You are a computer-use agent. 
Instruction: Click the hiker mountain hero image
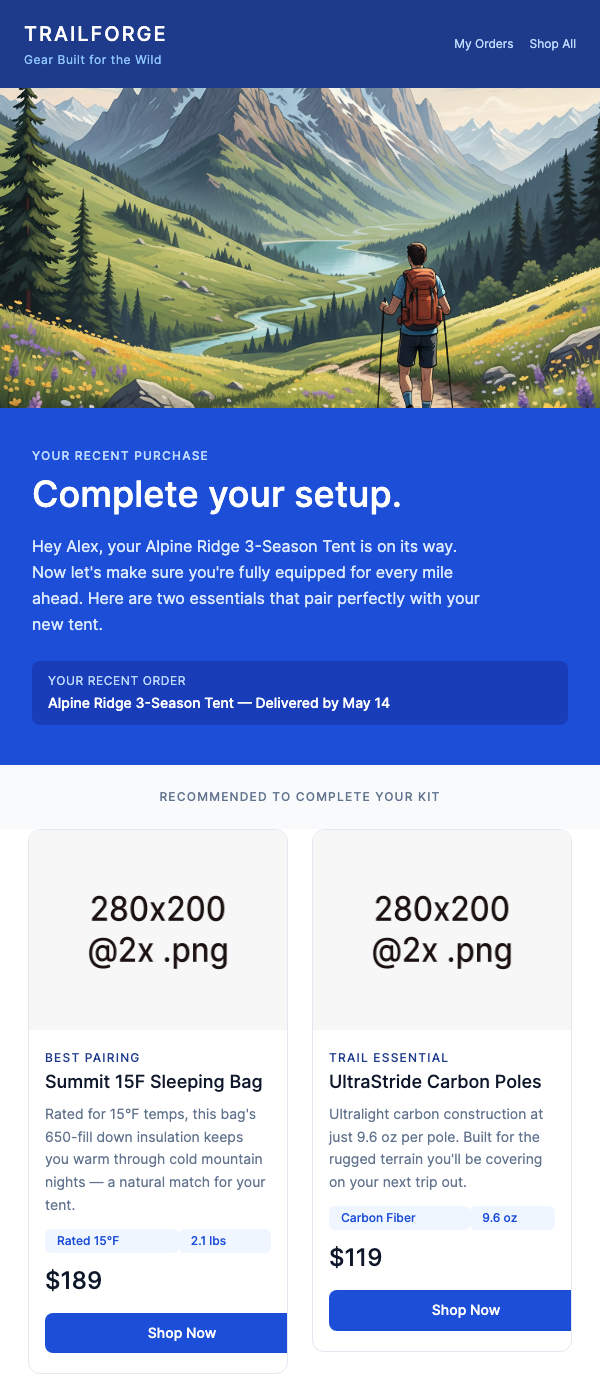click(x=300, y=248)
